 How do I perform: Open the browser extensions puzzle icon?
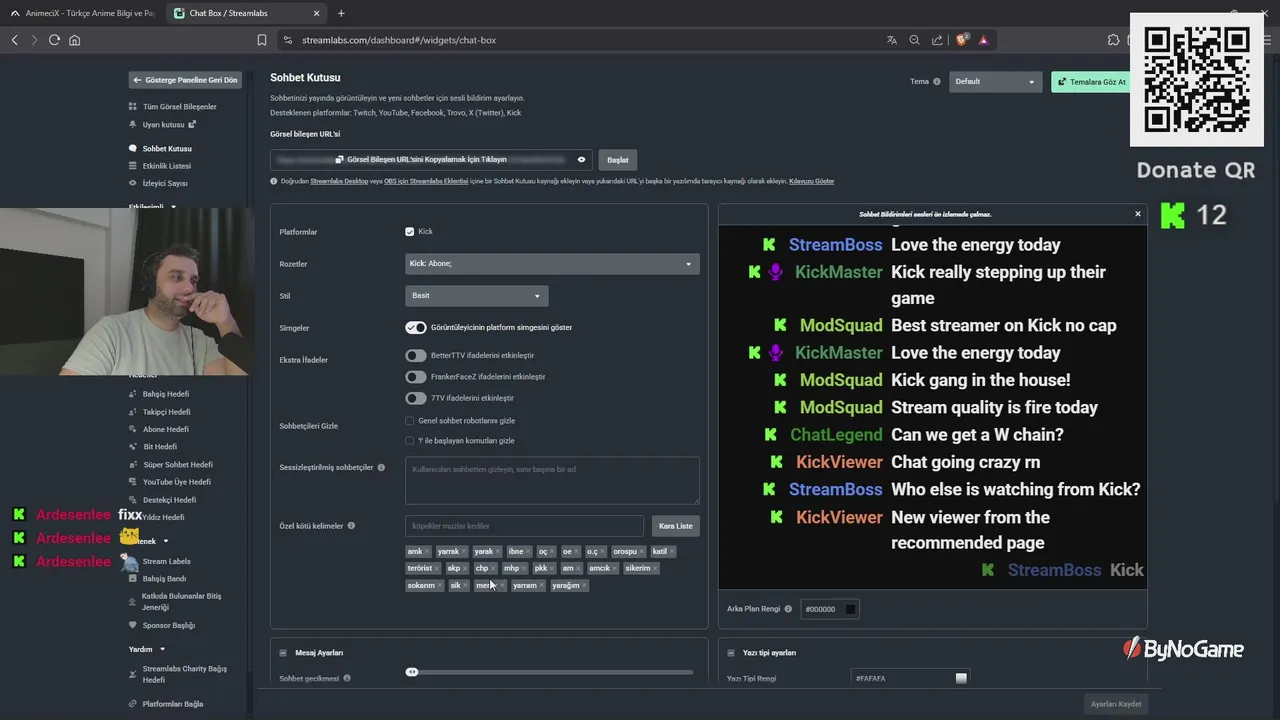click(x=1113, y=40)
